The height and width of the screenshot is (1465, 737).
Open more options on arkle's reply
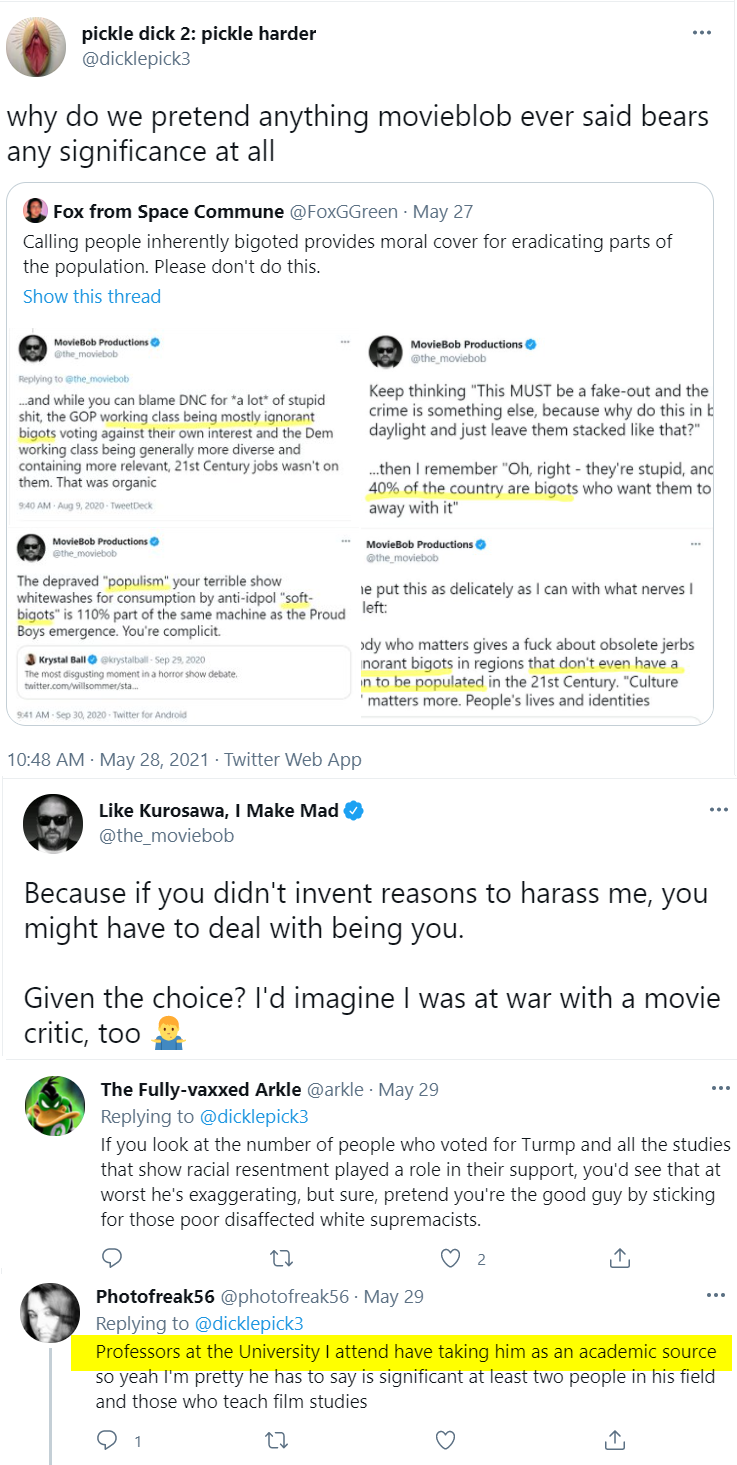pos(720,1088)
